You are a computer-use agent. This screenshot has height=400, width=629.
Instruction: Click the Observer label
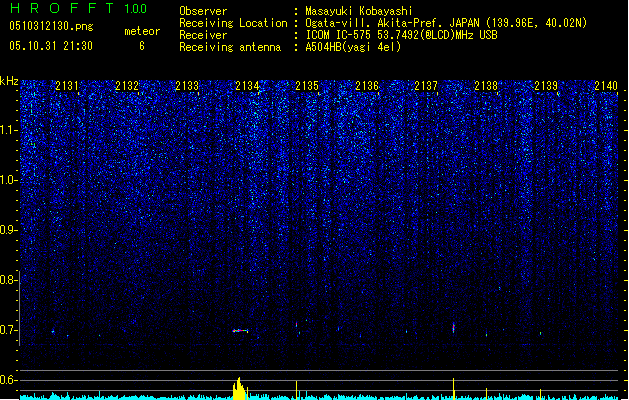203,11
